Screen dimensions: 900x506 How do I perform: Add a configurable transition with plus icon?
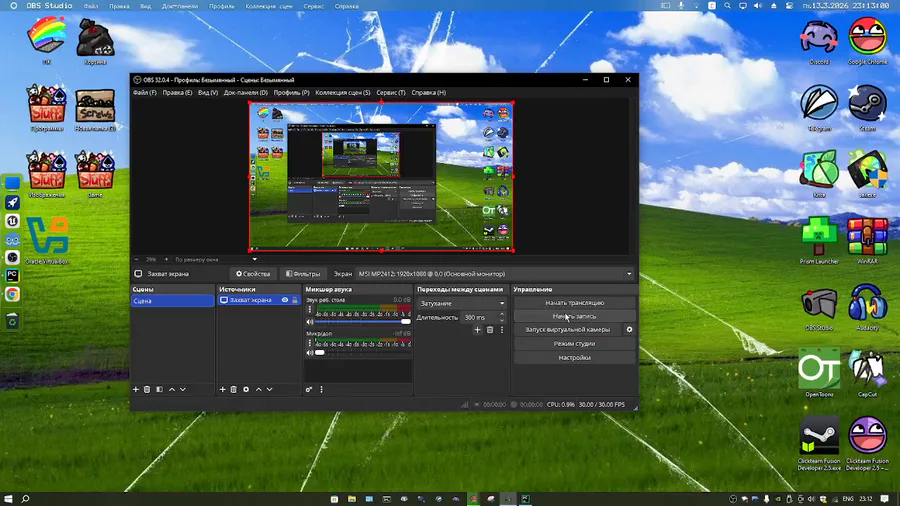tap(478, 330)
